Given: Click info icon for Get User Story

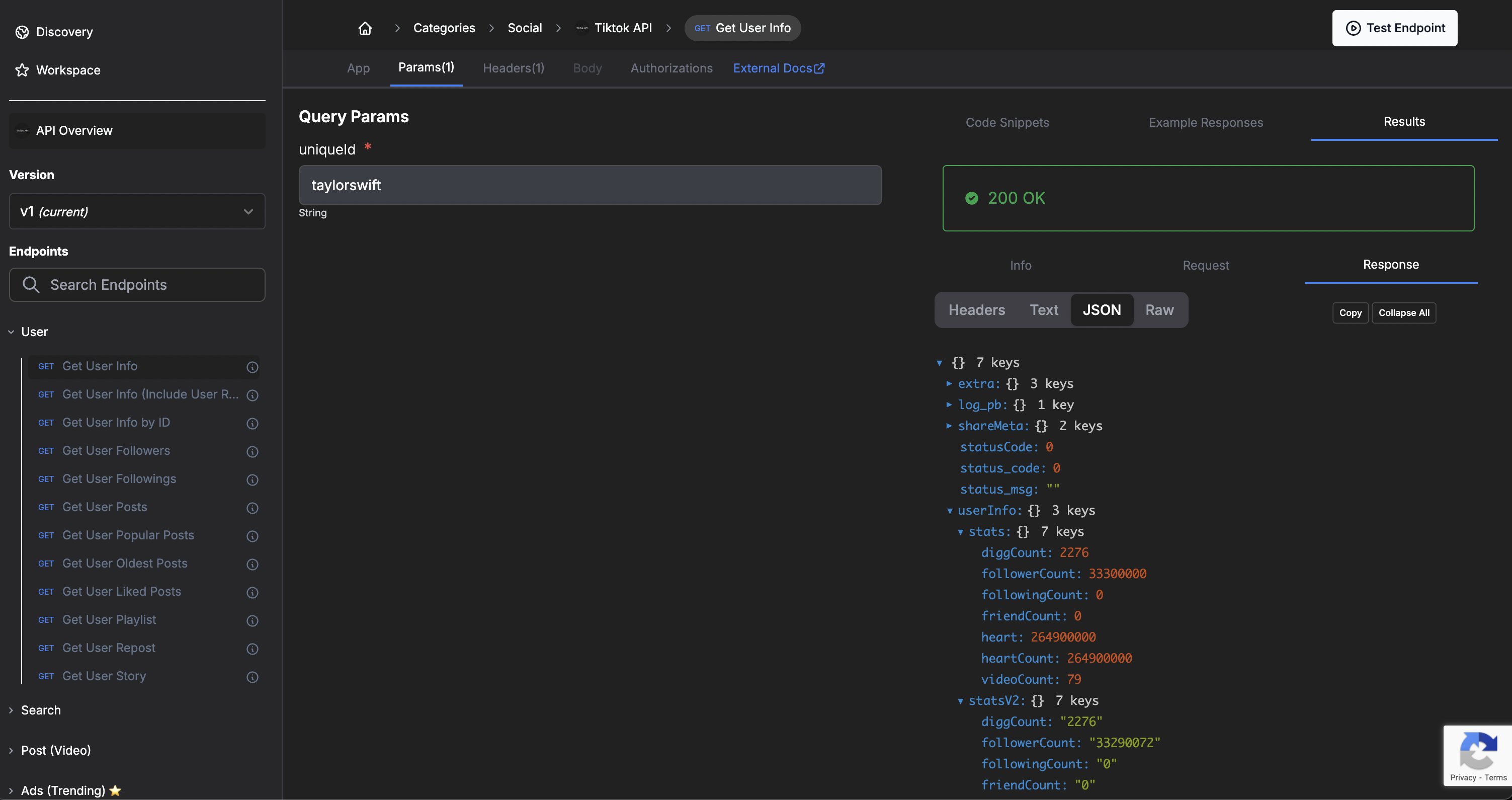Looking at the screenshot, I should tap(253, 677).
